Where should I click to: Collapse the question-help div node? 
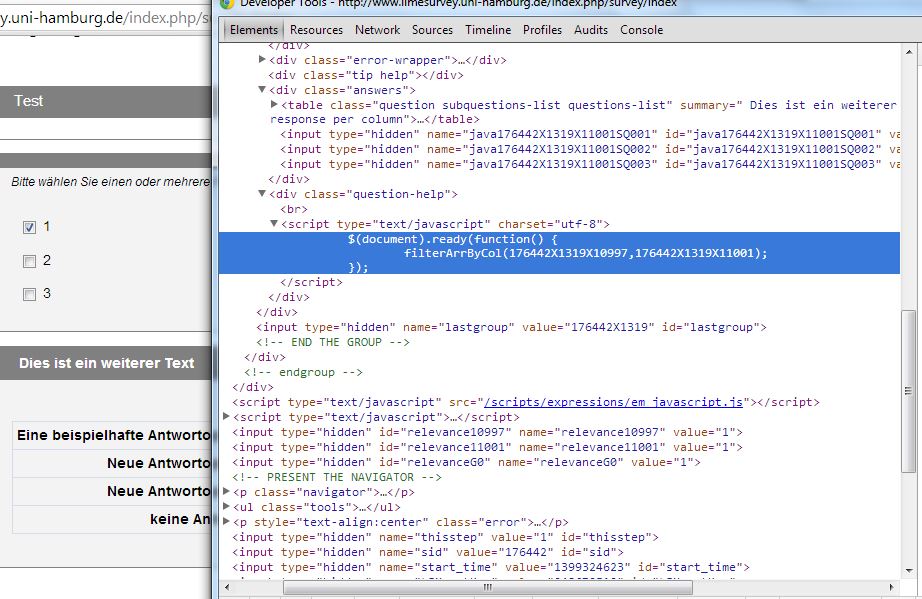pyautogui.click(x=262, y=194)
